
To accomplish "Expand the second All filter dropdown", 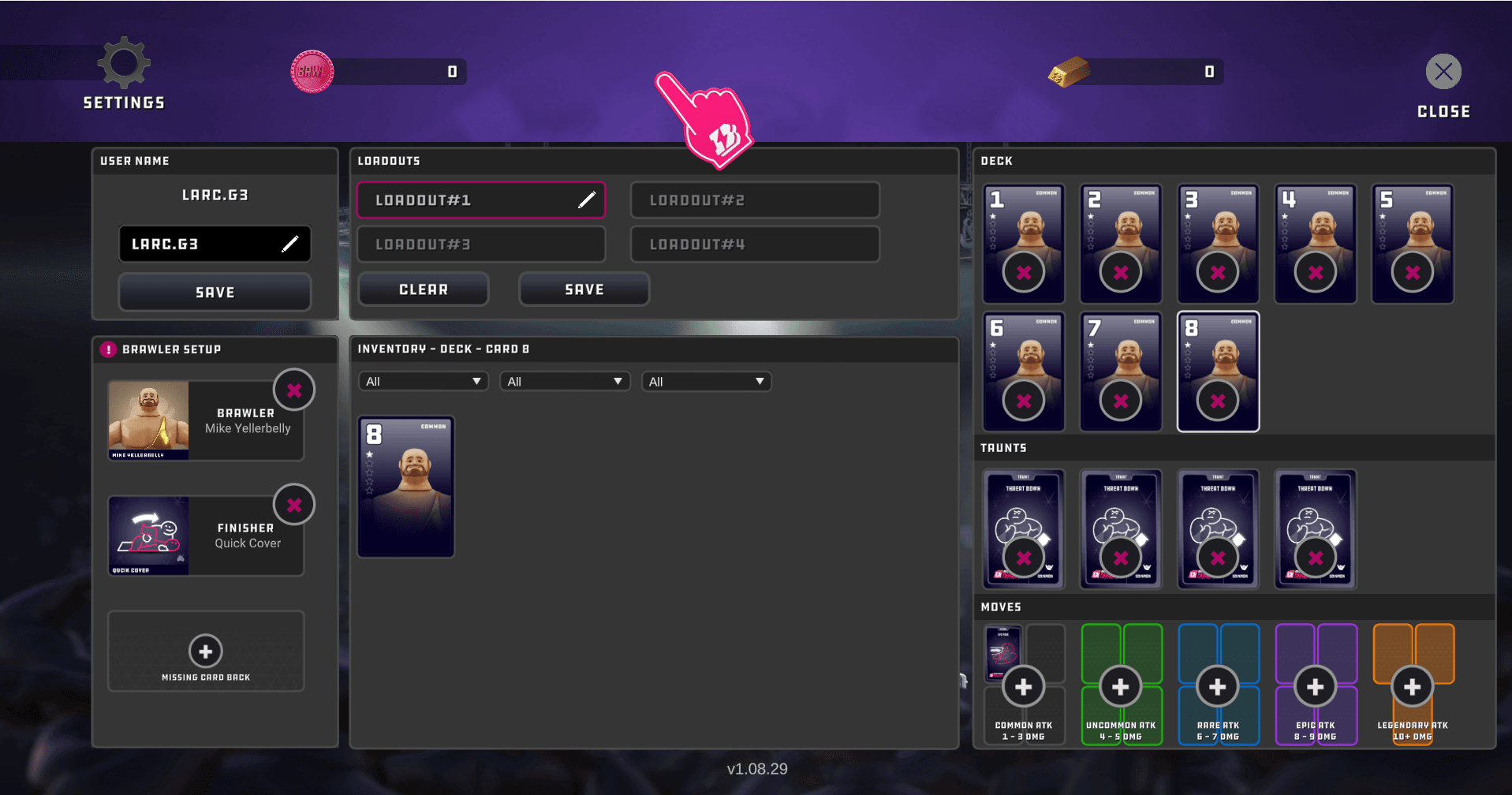I will click(x=564, y=382).
